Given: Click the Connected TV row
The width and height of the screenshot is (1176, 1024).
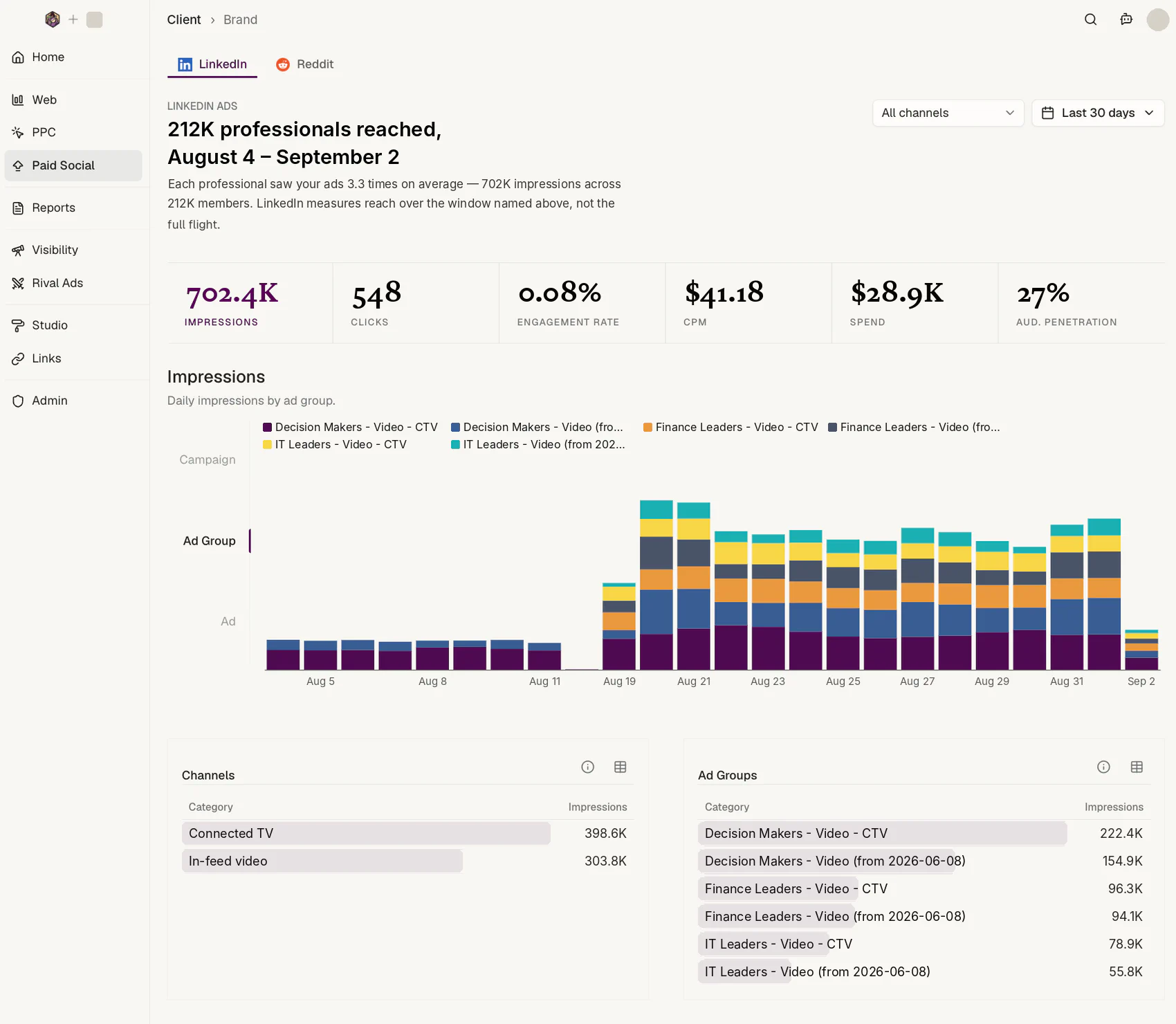Looking at the screenshot, I should (407, 833).
